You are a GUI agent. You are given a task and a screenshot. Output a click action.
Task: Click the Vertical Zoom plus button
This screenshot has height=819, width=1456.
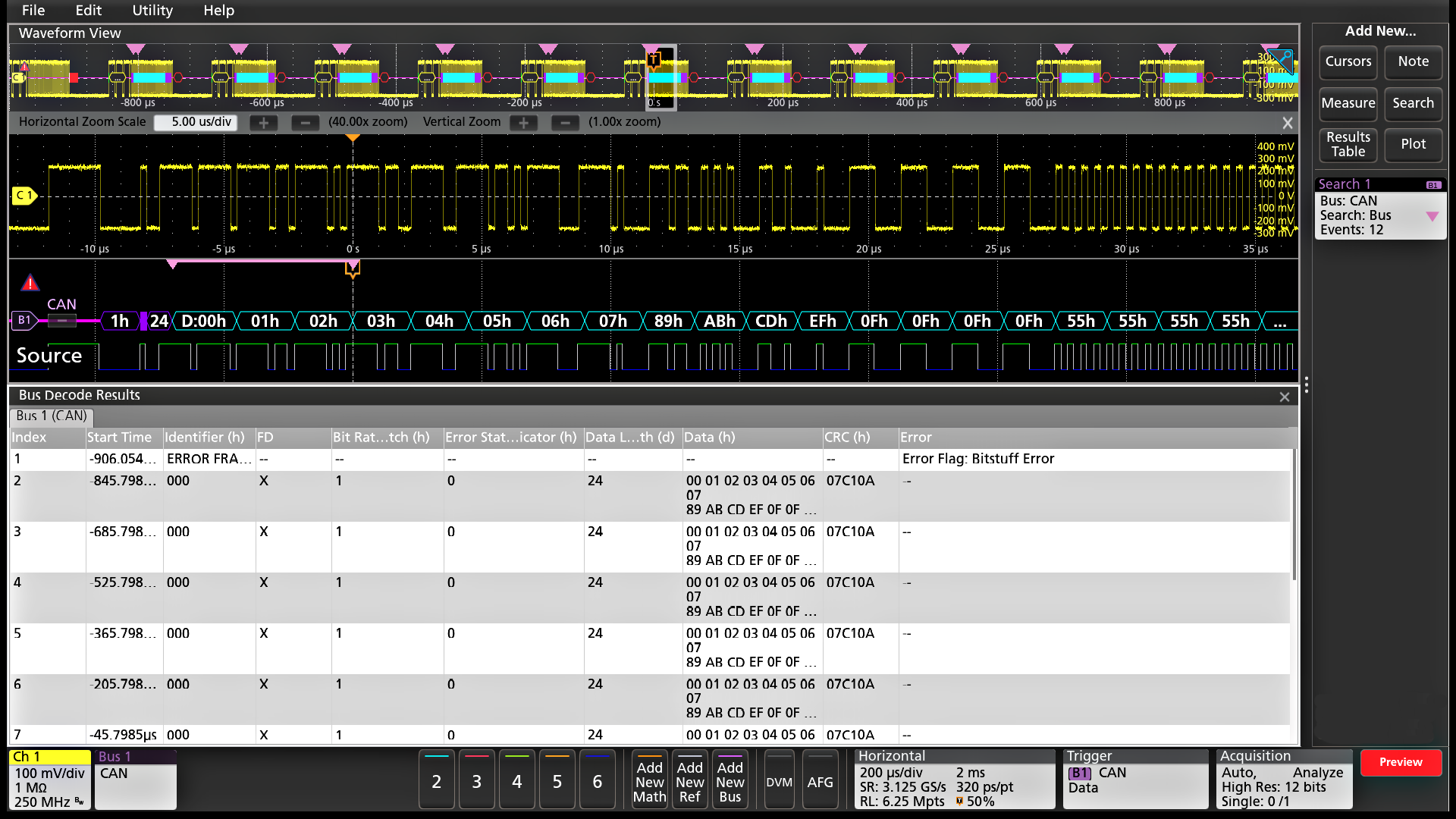click(523, 123)
